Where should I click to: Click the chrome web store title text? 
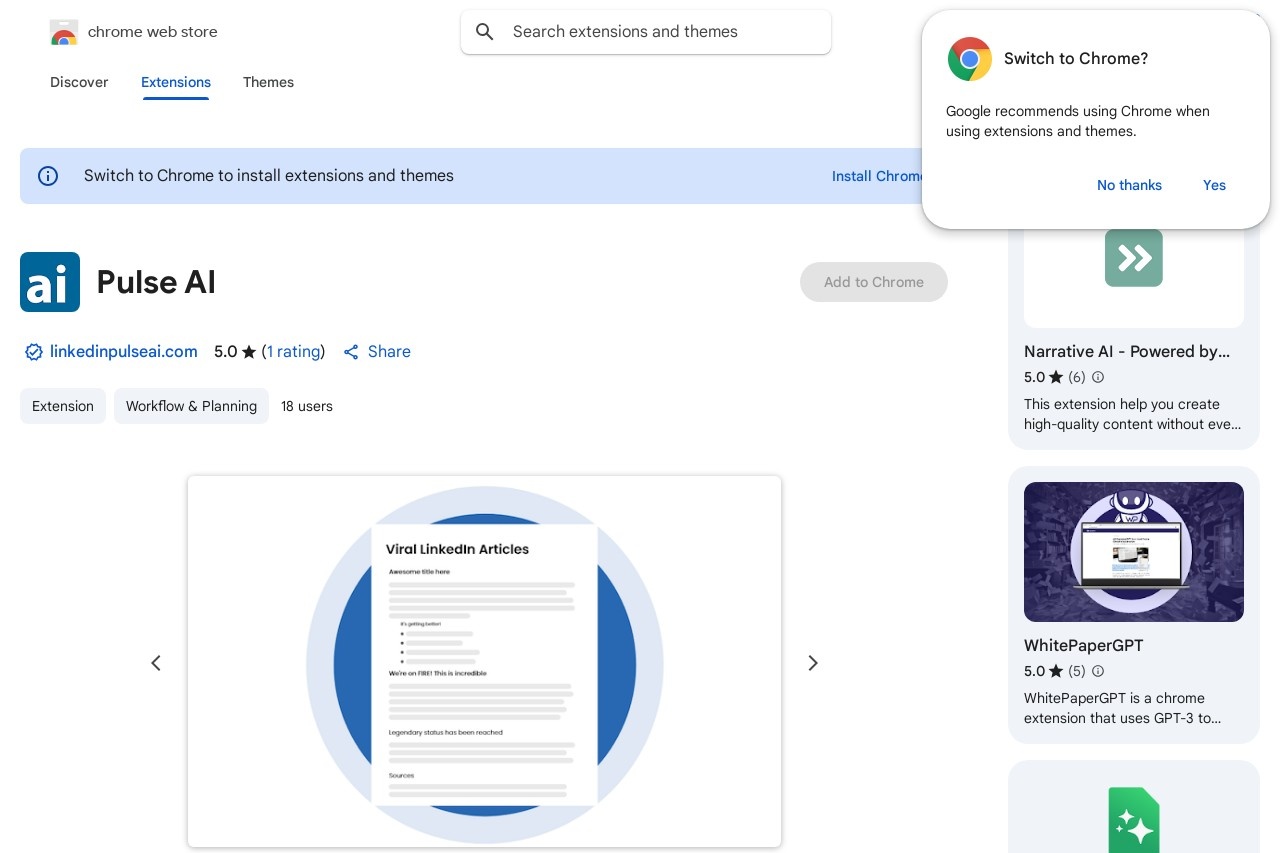[x=153, y=32]
